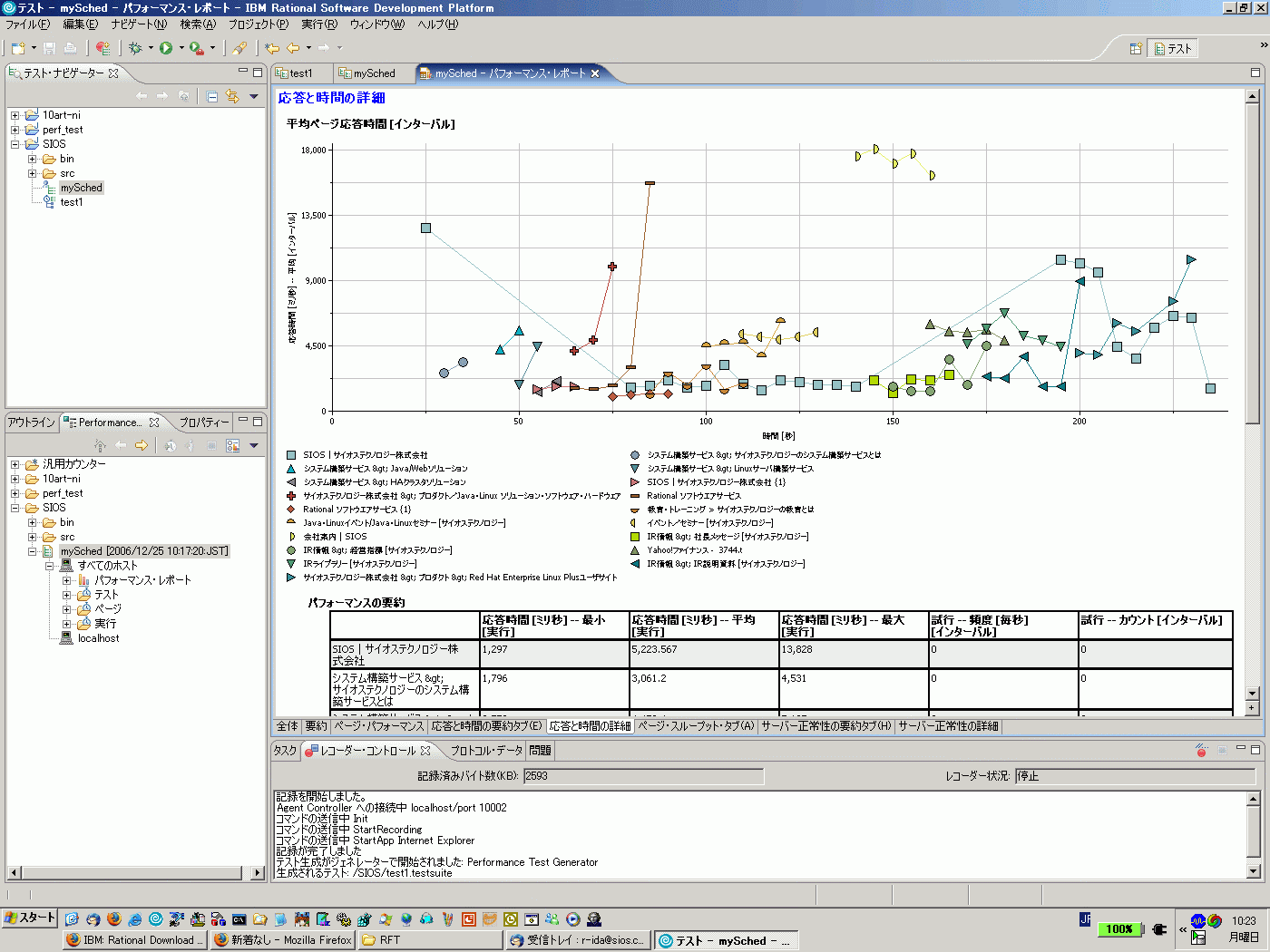Image resolution: width=1270 pixels, height=952 pixels.
Task: Switch to the 問題 tab
Action: [540, 751]
